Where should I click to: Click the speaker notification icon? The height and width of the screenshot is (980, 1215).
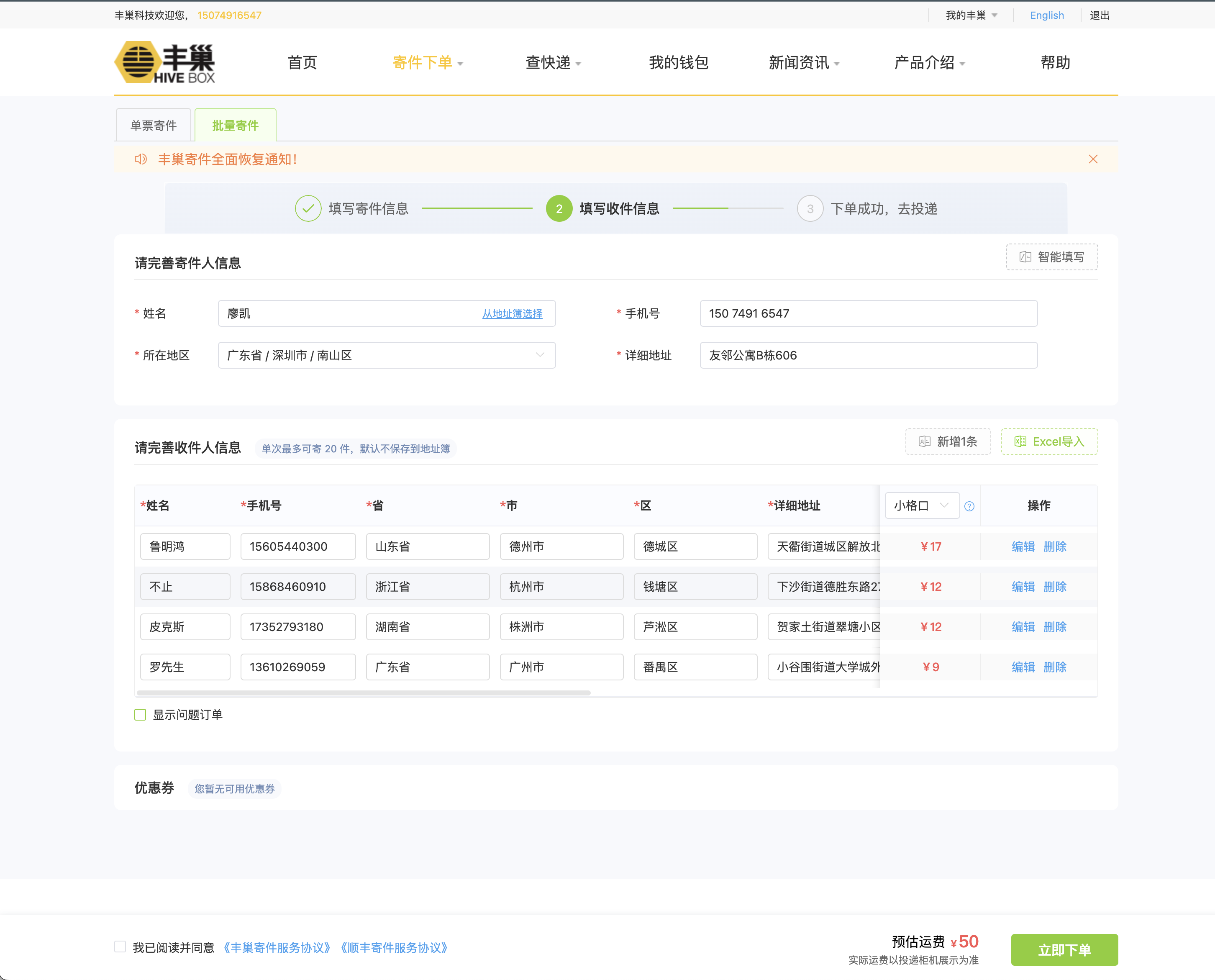(x=141, y=159)
